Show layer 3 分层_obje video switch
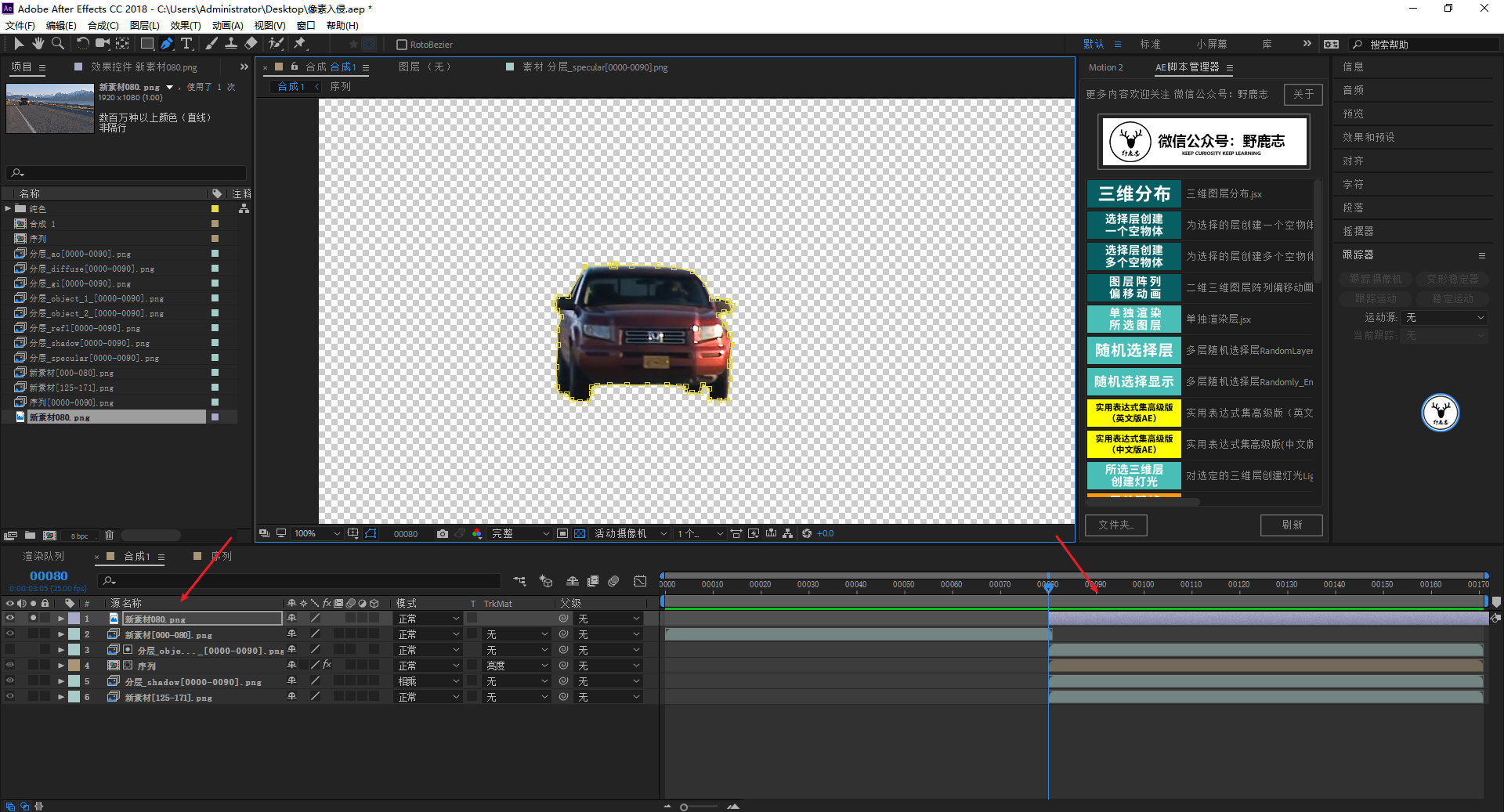The height and width of the screenshot is (812, 1504). pyautogui.click(x=10, y=650)
